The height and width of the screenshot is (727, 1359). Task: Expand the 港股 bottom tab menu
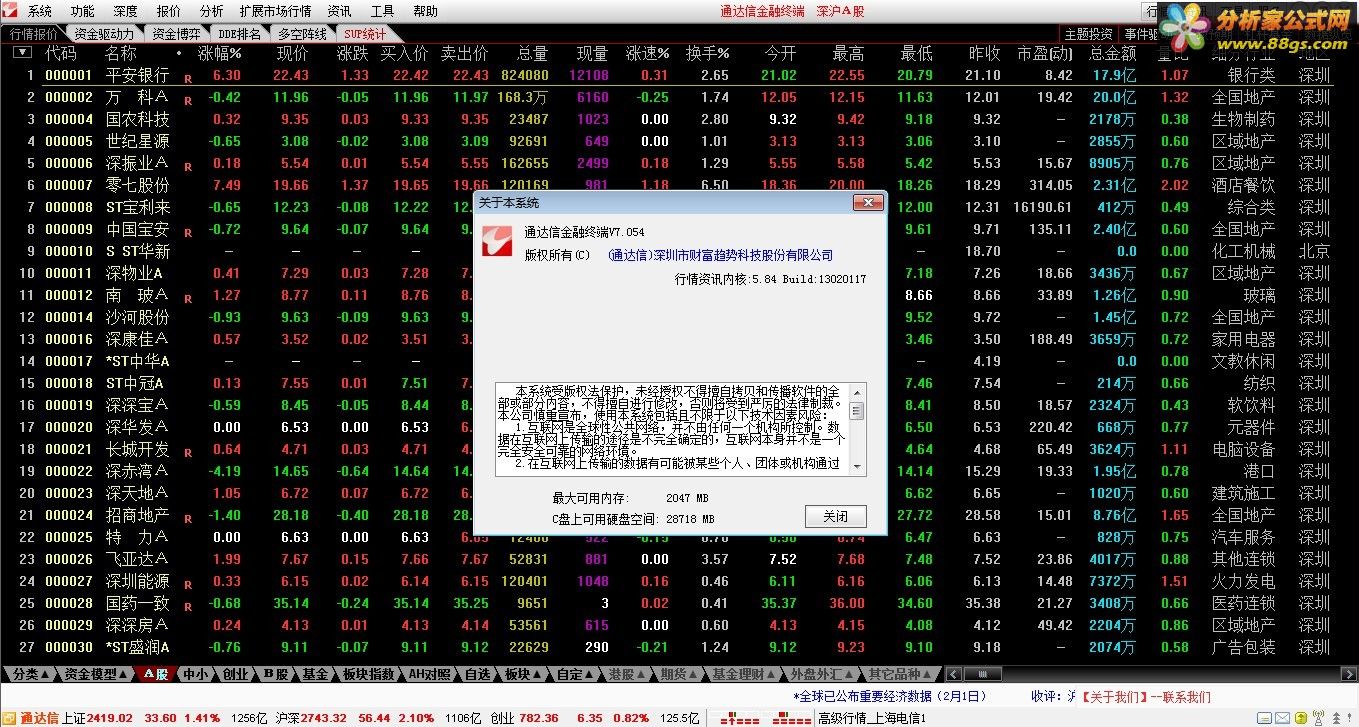tap(627, 674)
